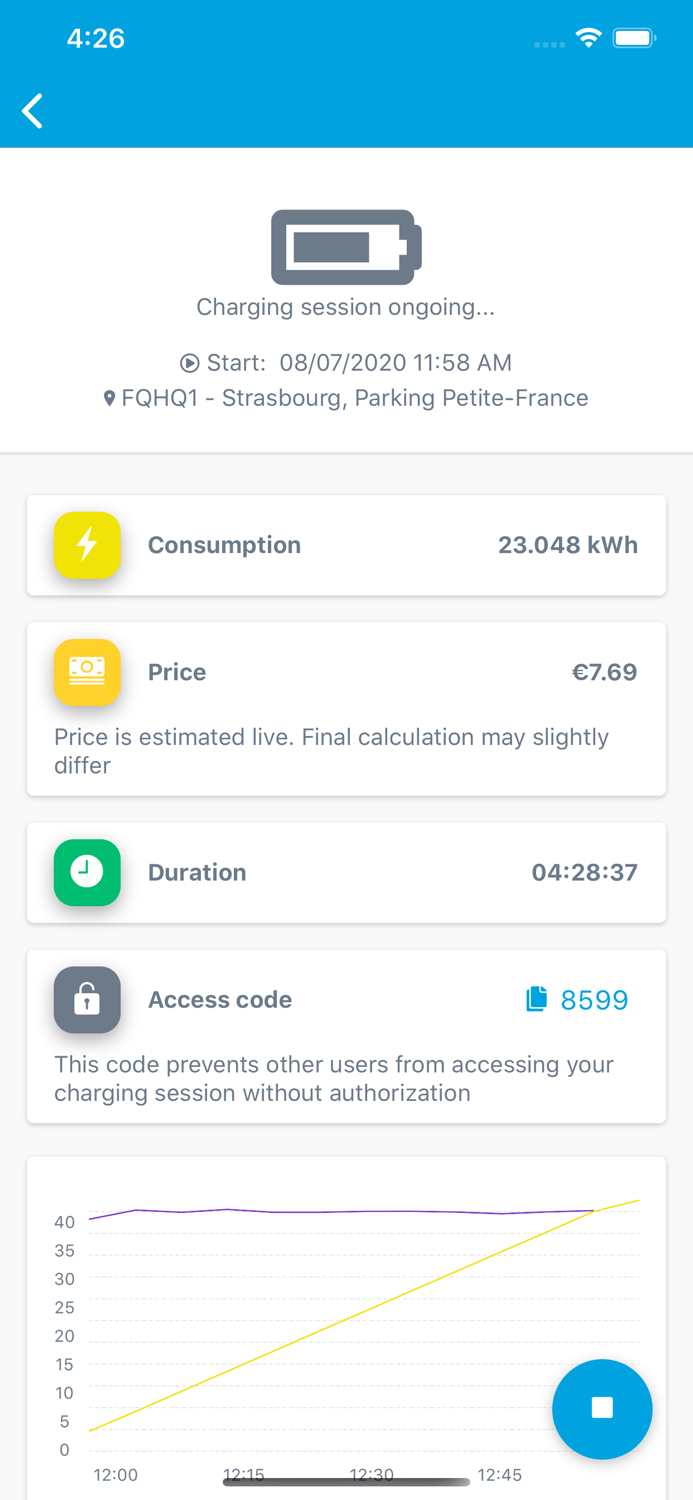Open the Consumption card showing 23.048 kWh

346,545
